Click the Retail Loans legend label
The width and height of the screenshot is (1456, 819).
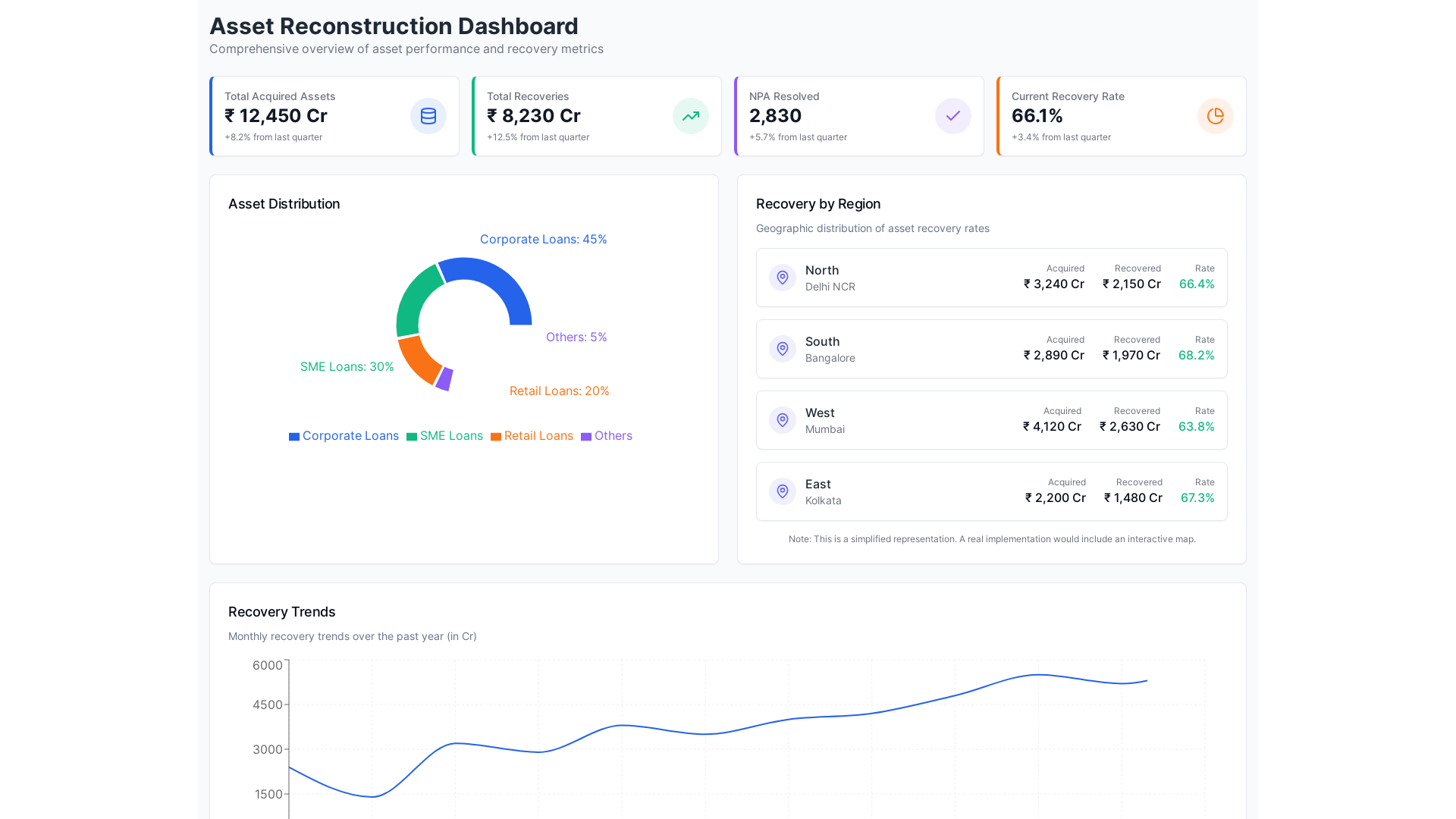pyautogui.click(x=538, y=436)
